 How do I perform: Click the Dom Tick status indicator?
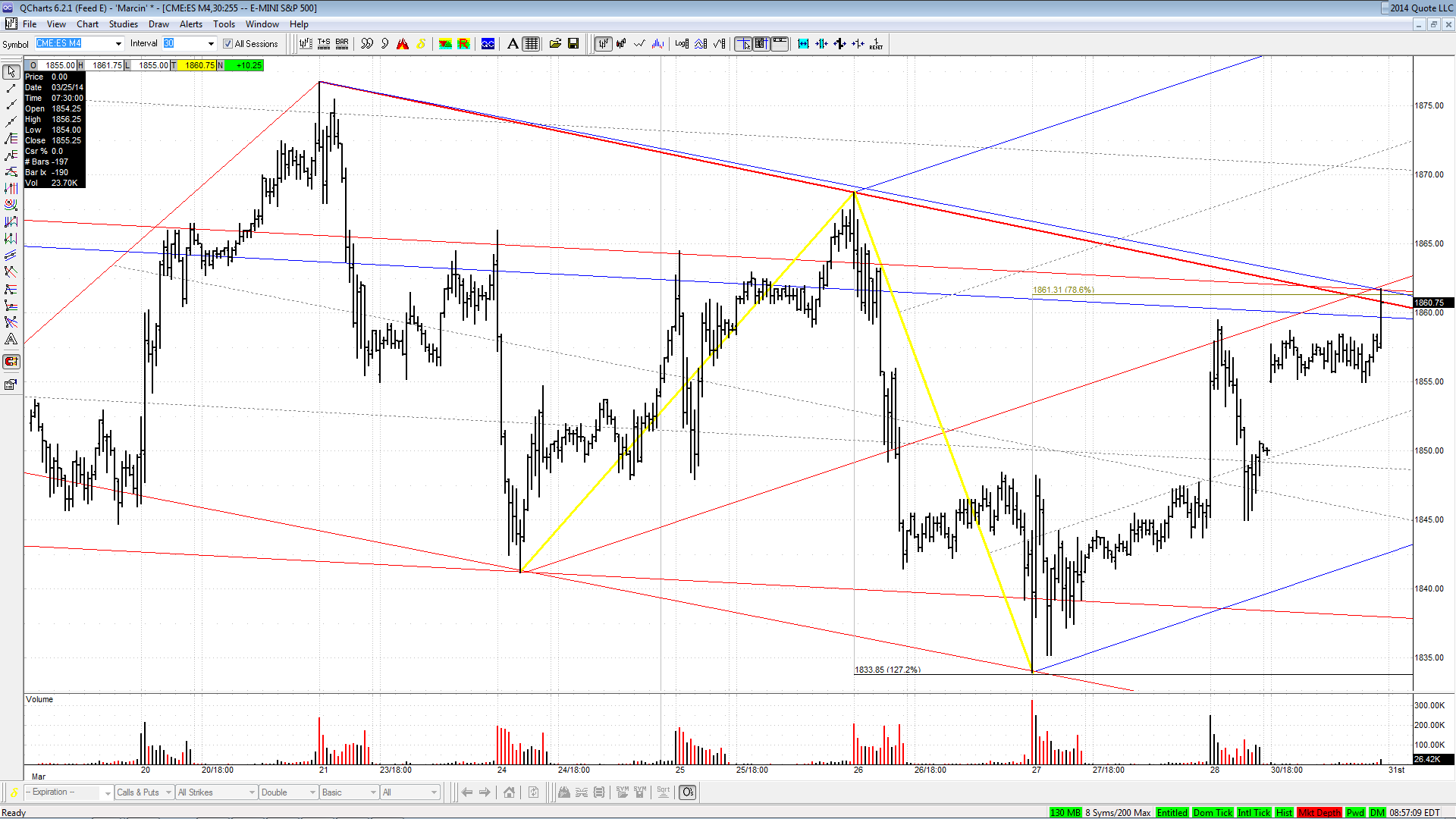coord(1213,813)
